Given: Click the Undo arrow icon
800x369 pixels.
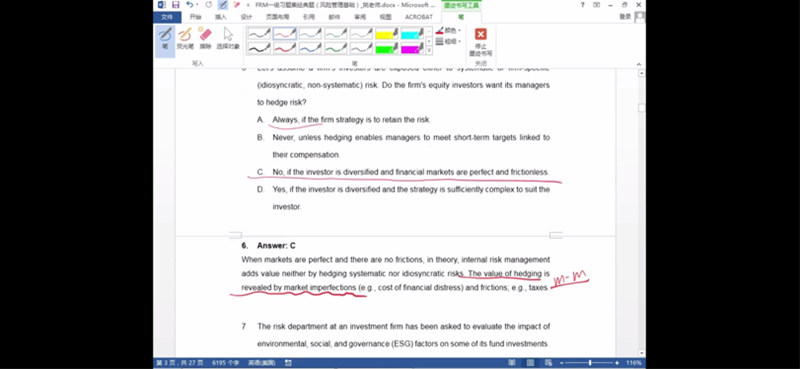Looking at the screenshot, I should [x=190, y=5].
